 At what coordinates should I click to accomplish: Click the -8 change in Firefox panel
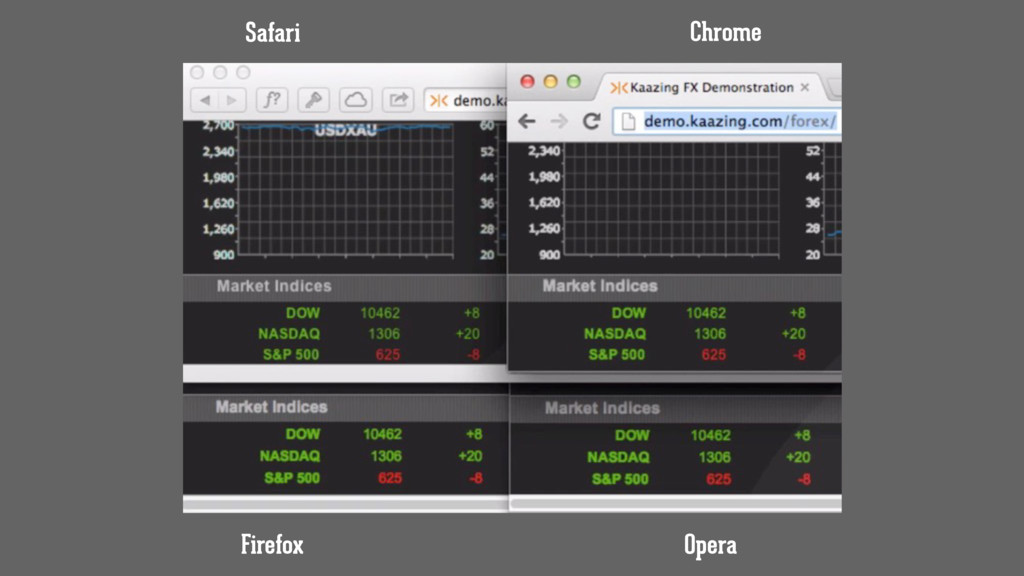[x=475, y=478]
